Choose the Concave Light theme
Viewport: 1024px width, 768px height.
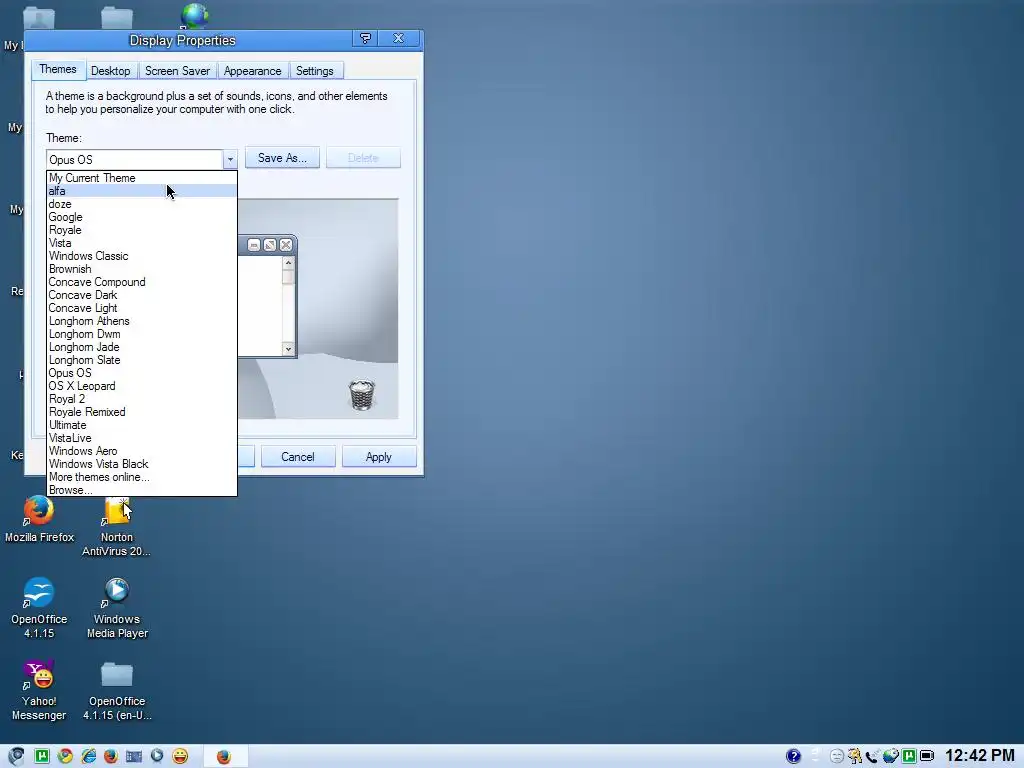point(142,308)
